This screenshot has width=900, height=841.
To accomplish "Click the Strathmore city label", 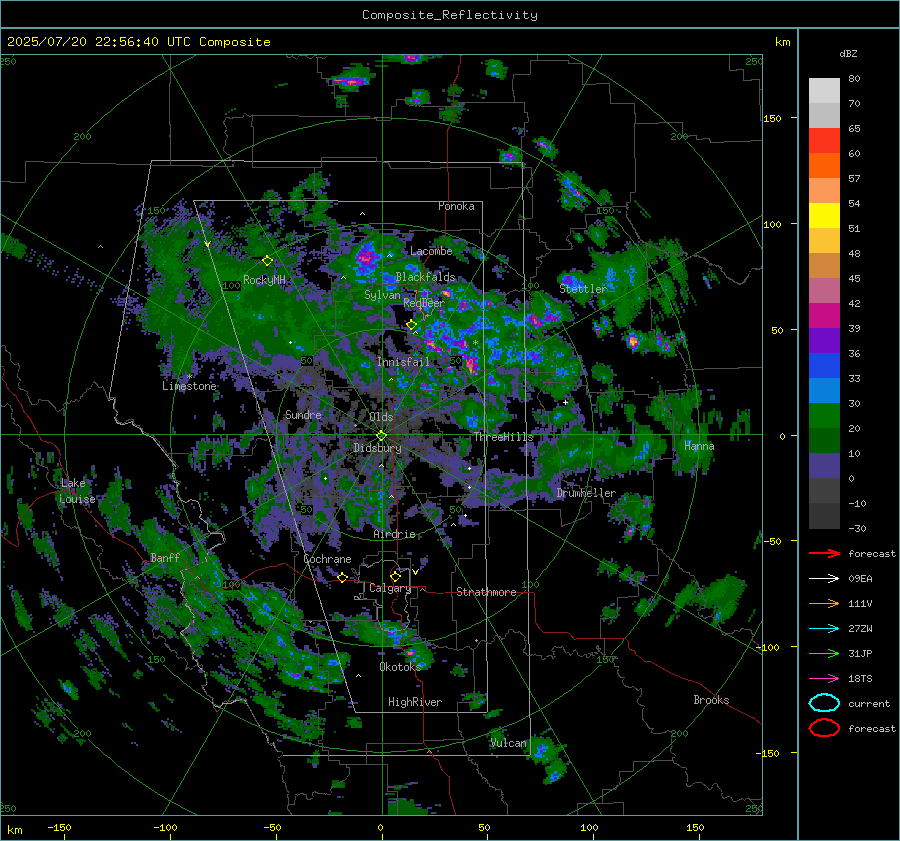I will 486,592.
